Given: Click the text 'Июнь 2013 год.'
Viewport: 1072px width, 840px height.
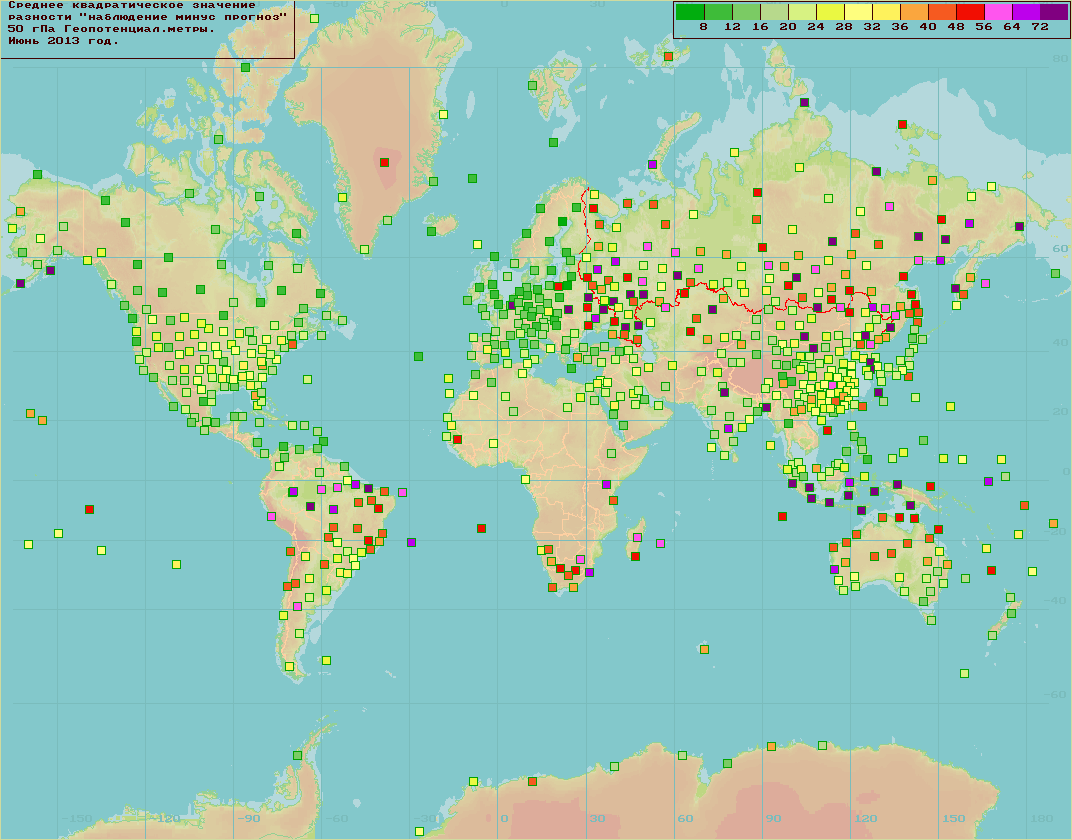Looking at the screenshot, I should click(64, 41).
